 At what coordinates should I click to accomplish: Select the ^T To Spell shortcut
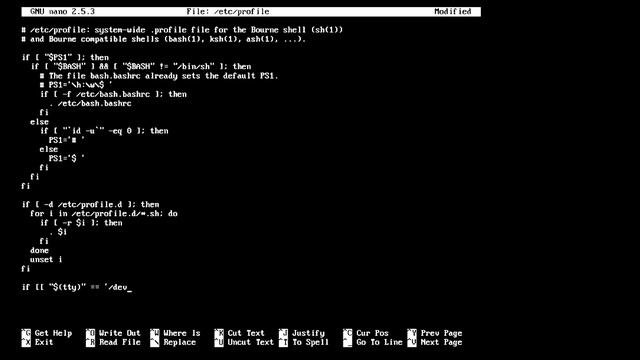coord(304,342)
